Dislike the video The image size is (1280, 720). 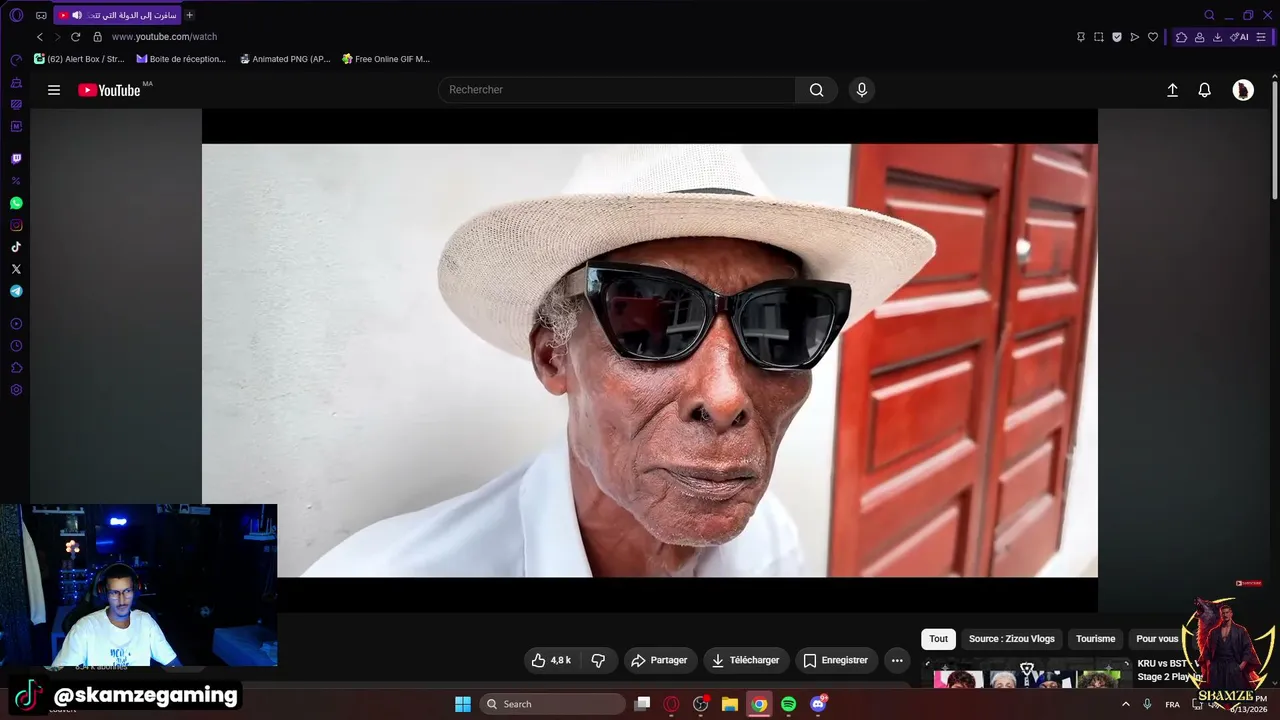click(598, 660)
